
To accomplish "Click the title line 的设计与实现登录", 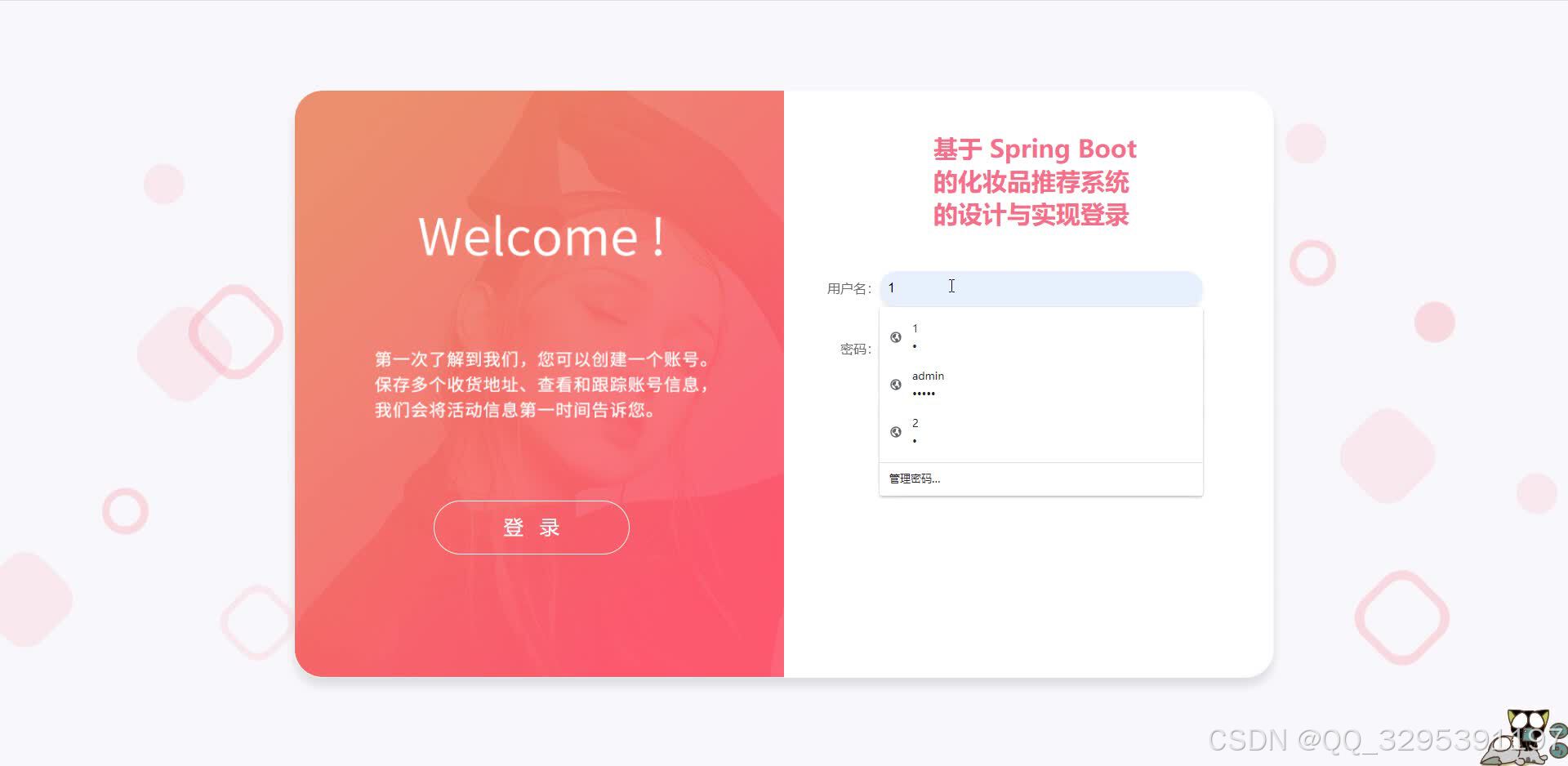I will [x=1031, y=215].
